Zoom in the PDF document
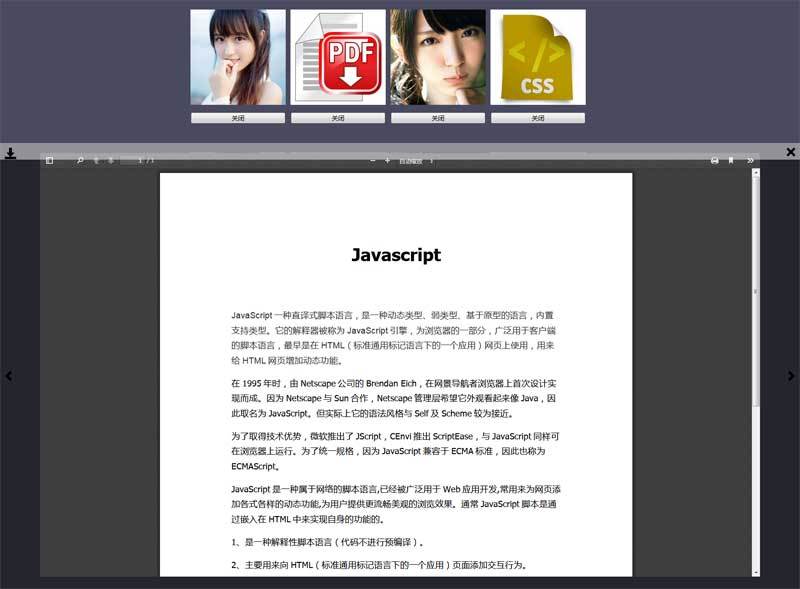 pyautogui.click(x=387, y=160)
